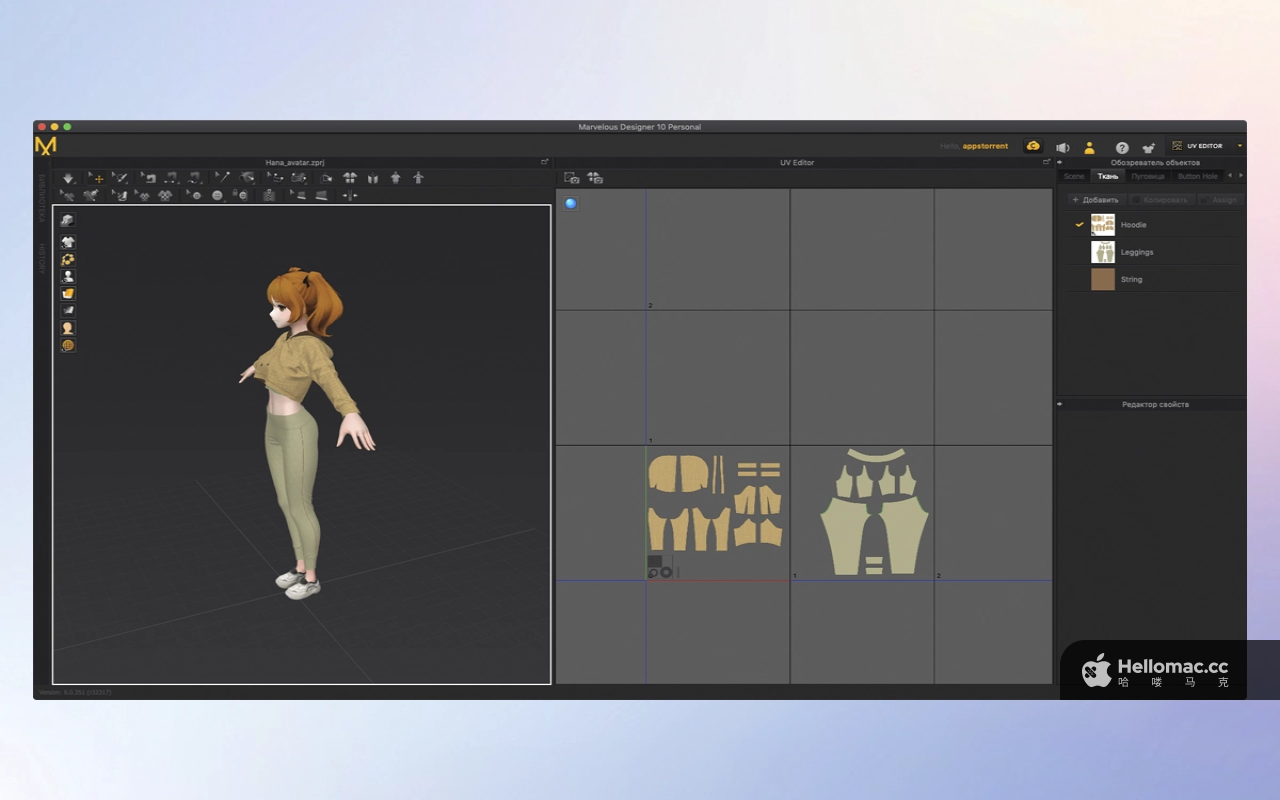Click the Assign button
This screenshot has width=1280, height=800.
(1221, 200)
